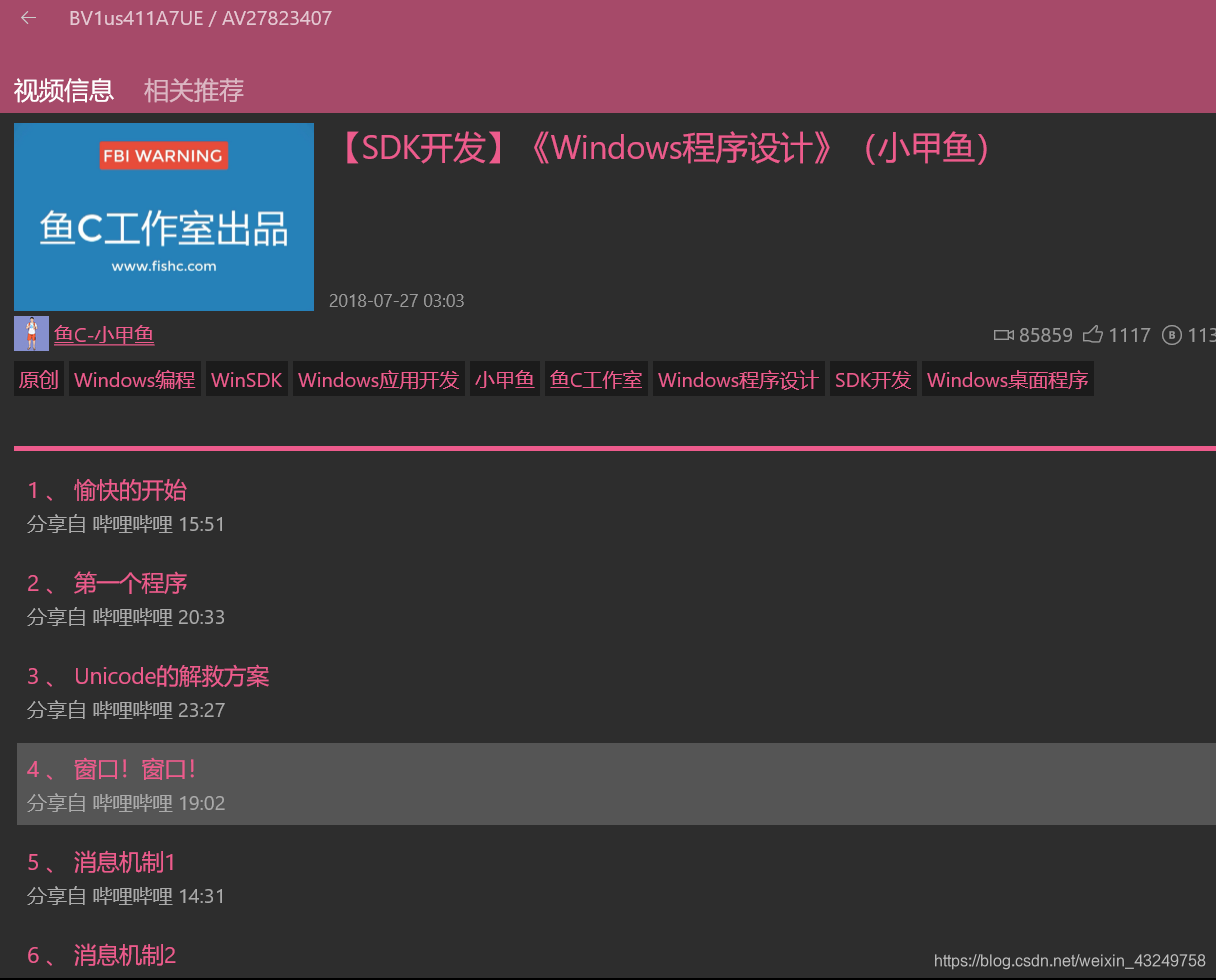Image resolution: width=1216 pixels, height=980 pixels.
Task: Switch to the 相关推荐 tab
Action: [x=194, y=91]
